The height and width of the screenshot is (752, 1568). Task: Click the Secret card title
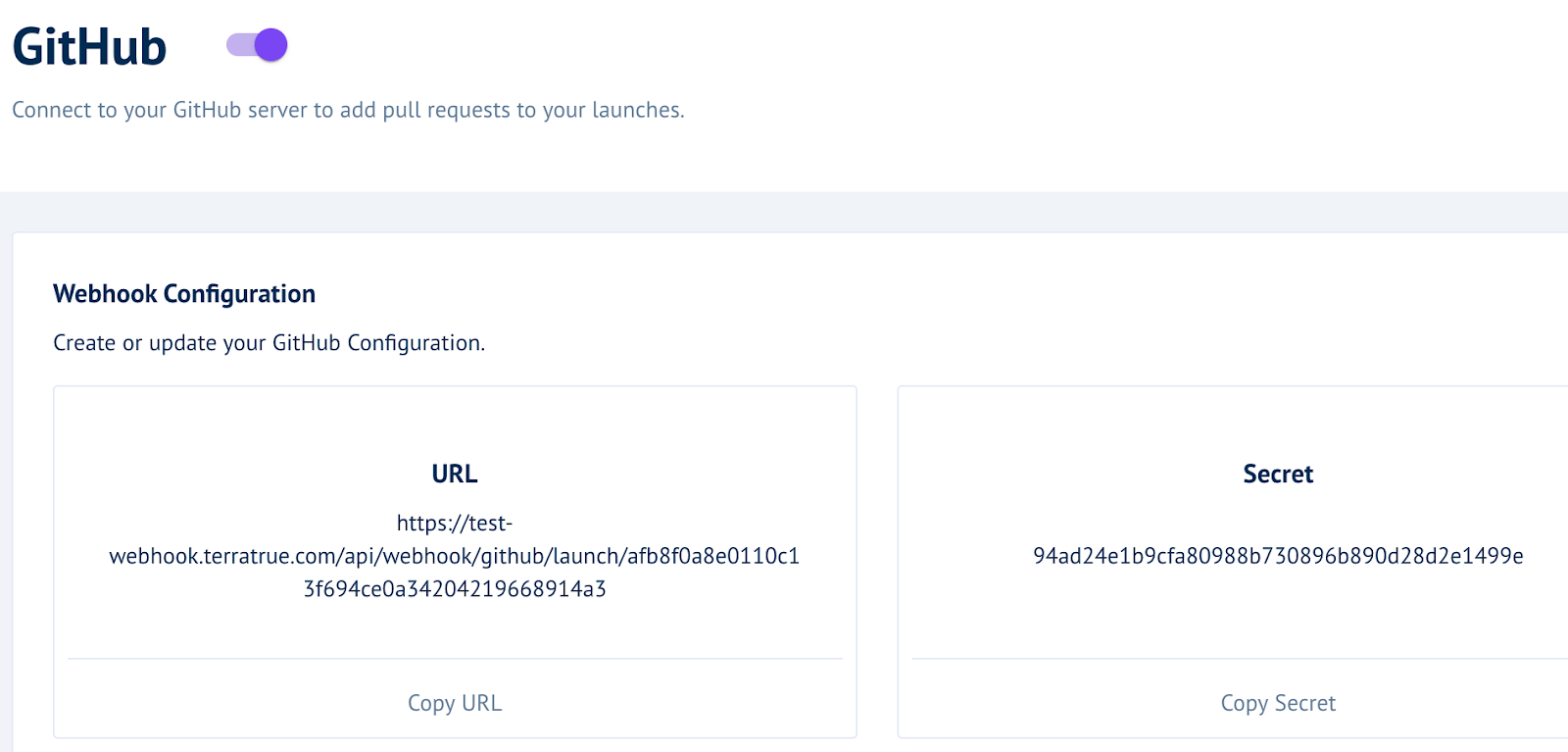pos(1278,474)
